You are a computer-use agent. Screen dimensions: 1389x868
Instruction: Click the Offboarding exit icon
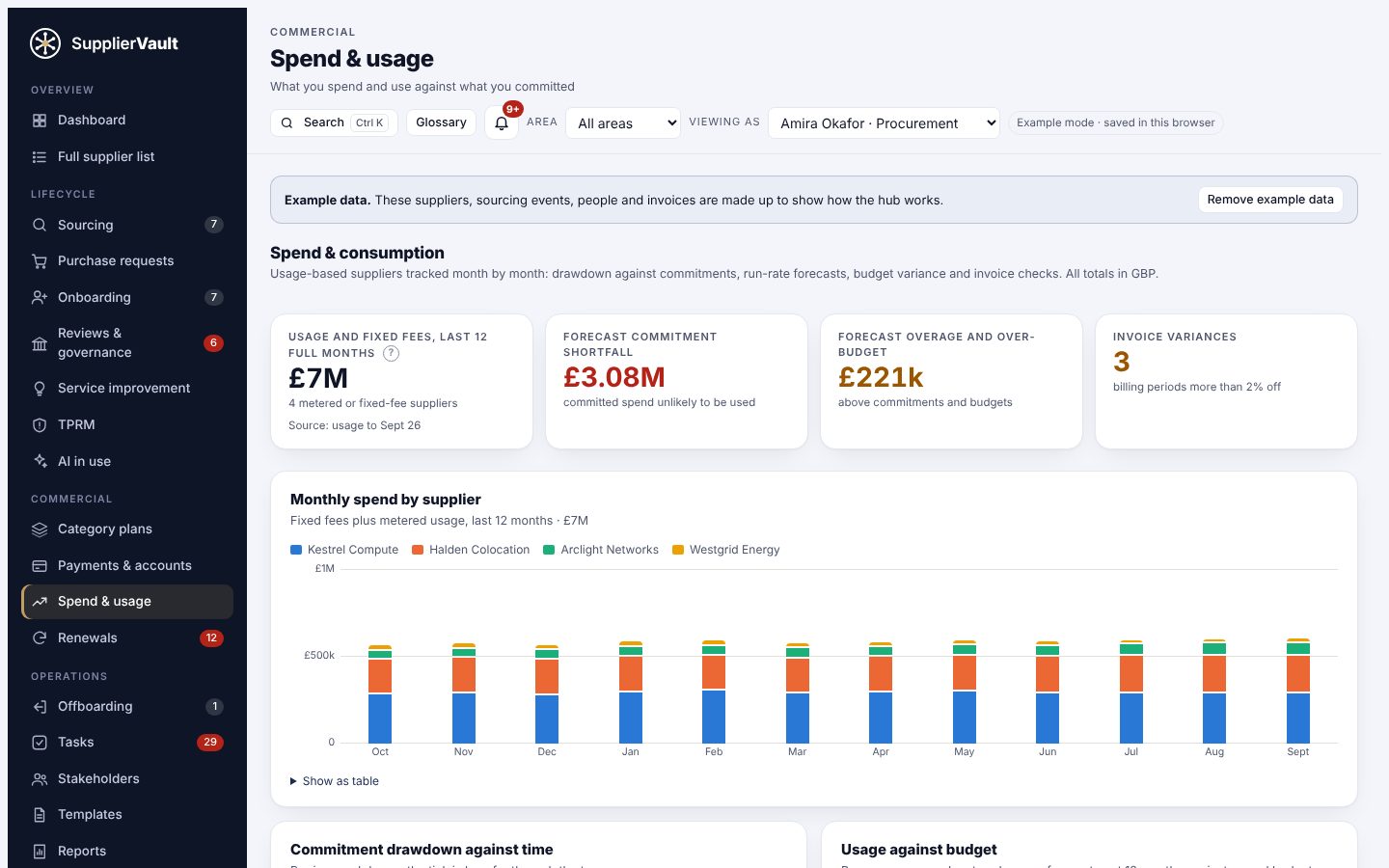[40, 707]
